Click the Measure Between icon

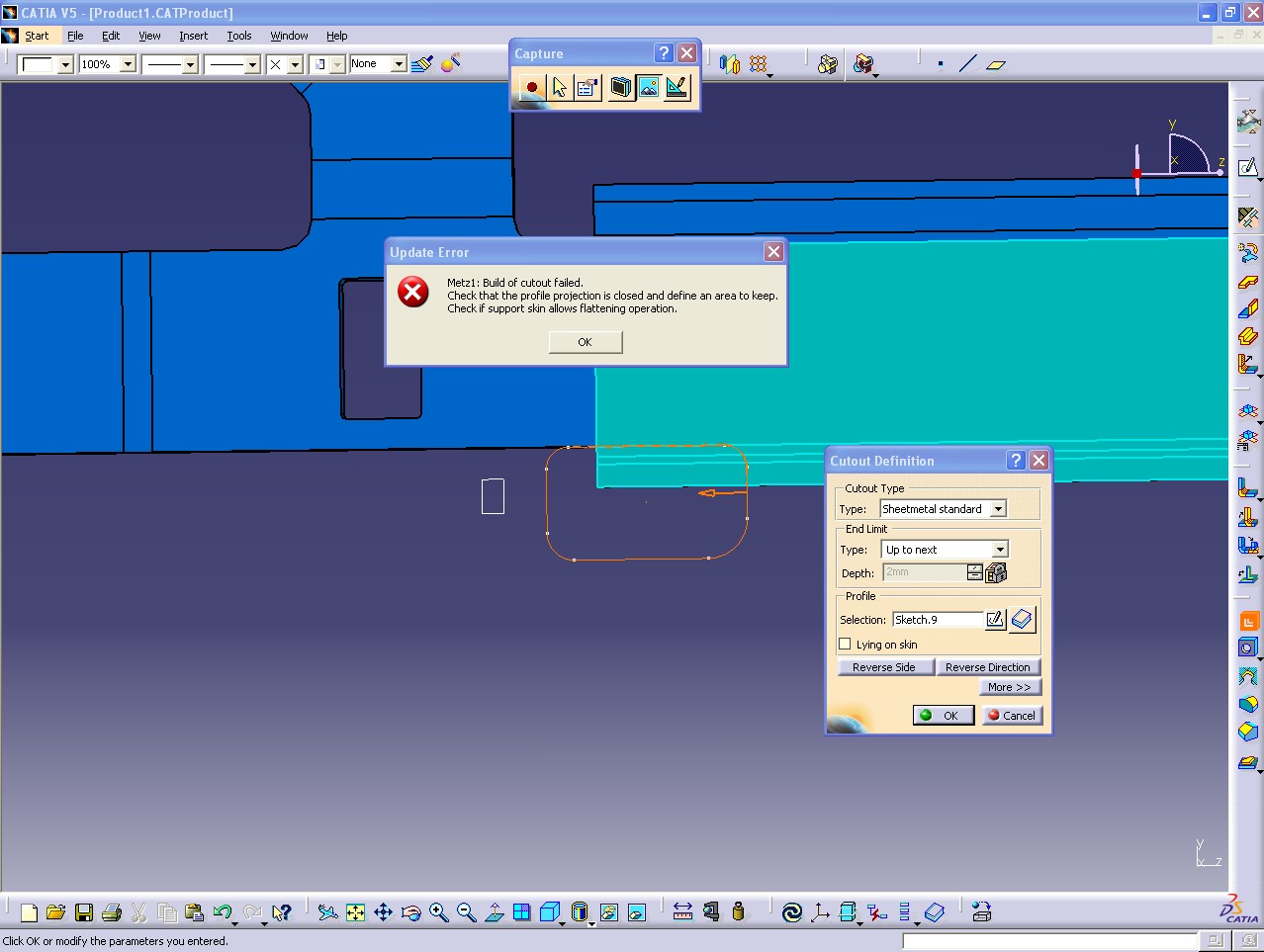(x=682, y=912)
